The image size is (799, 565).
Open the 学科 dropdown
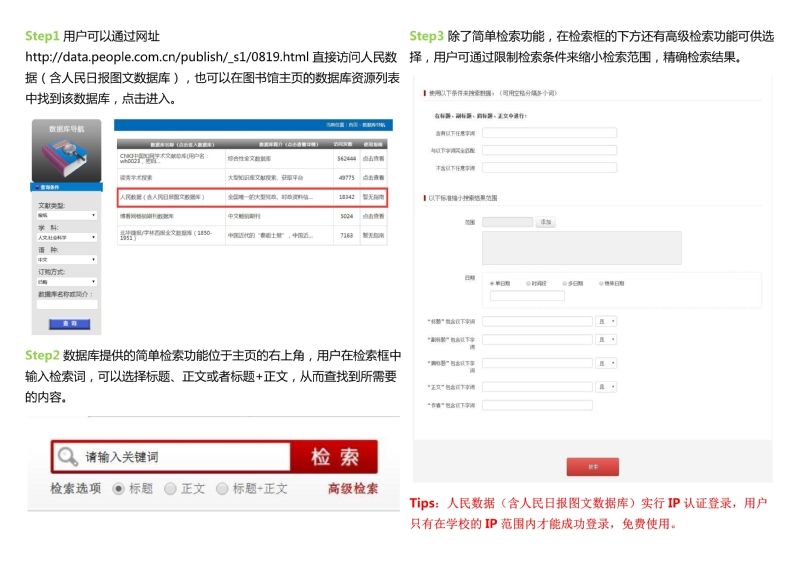(67, 237)
